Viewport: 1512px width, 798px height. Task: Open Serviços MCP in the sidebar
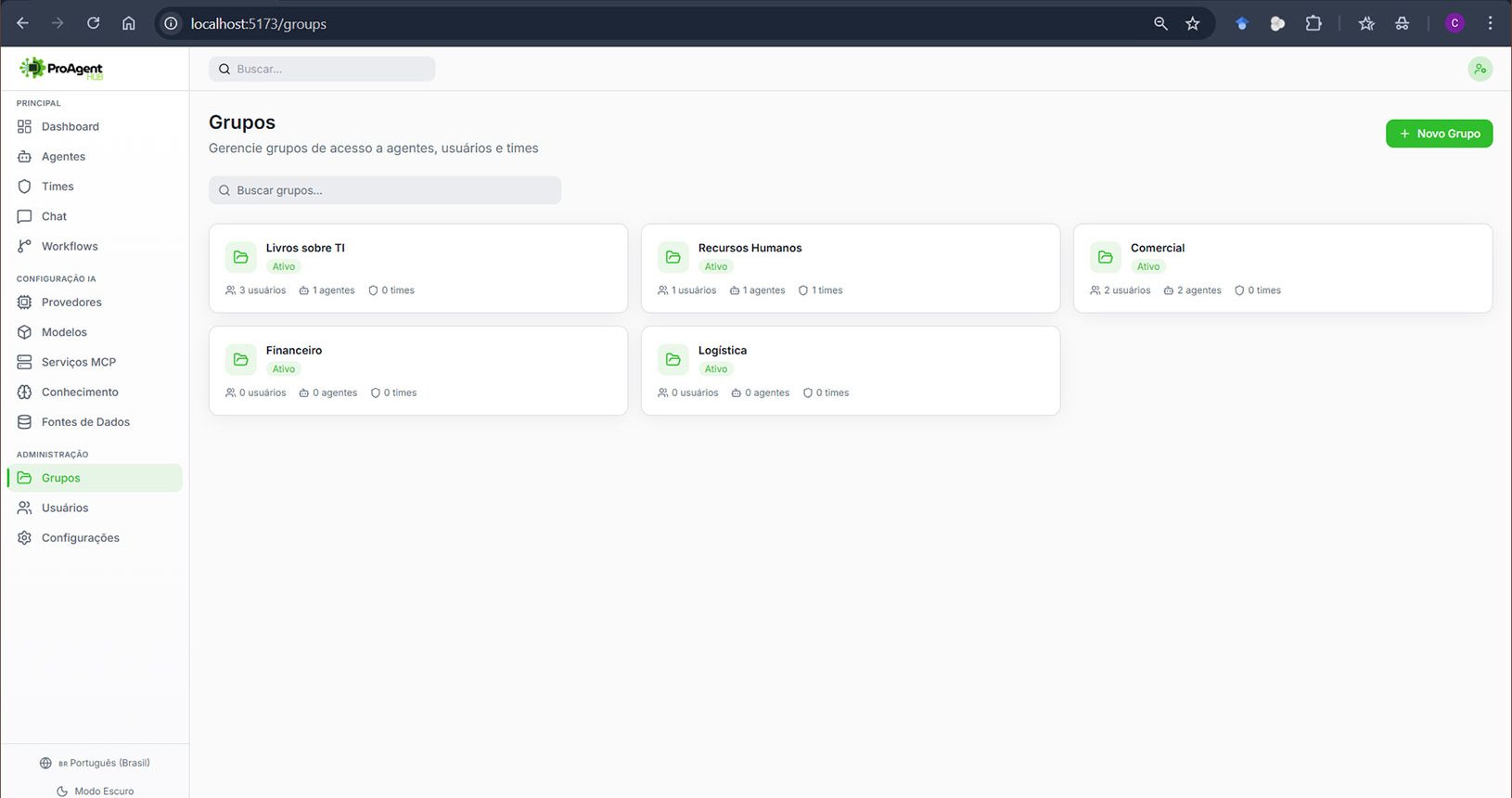pos(78,362)
